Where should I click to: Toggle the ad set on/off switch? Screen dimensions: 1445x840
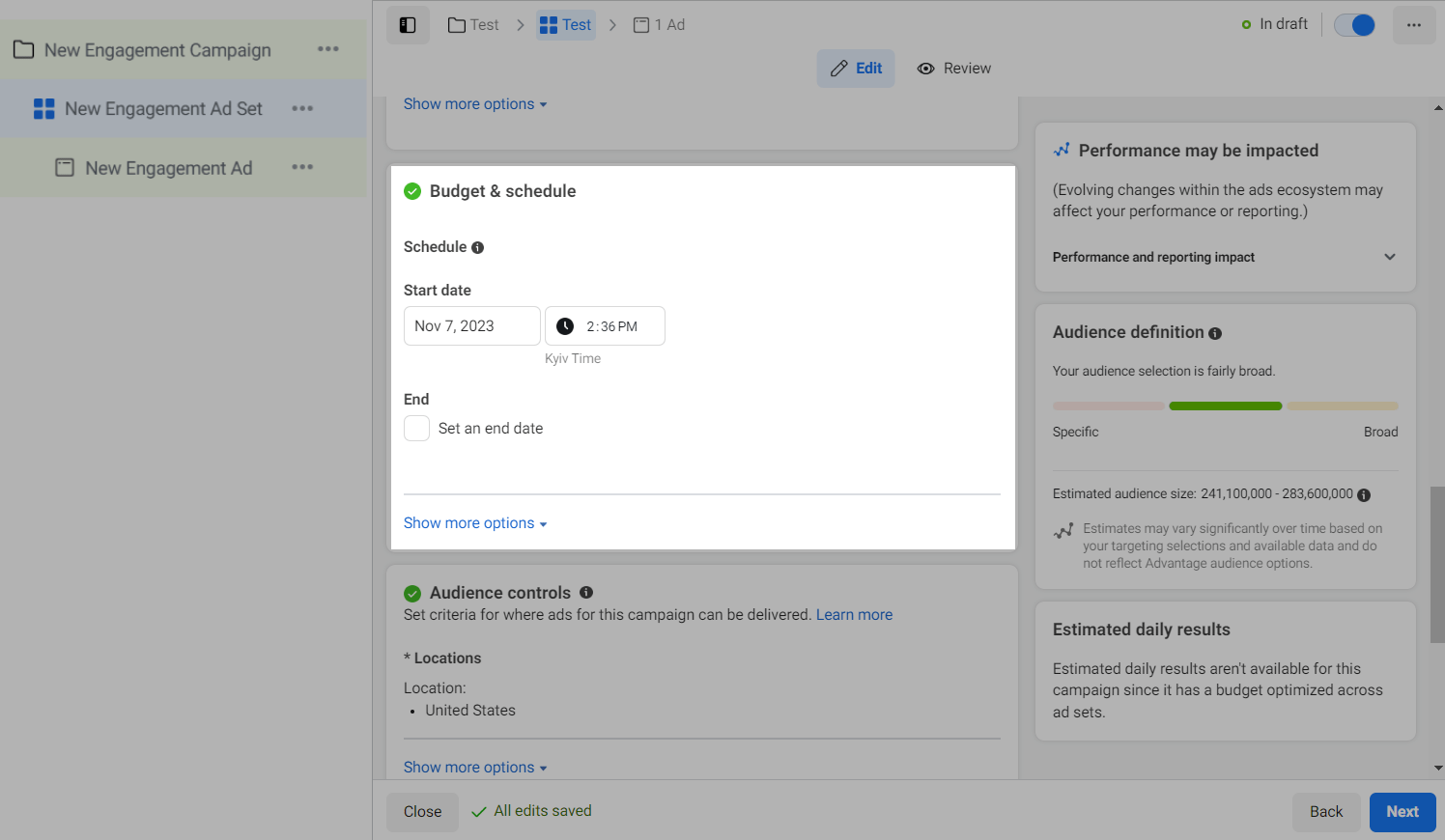pos(1354,25)
